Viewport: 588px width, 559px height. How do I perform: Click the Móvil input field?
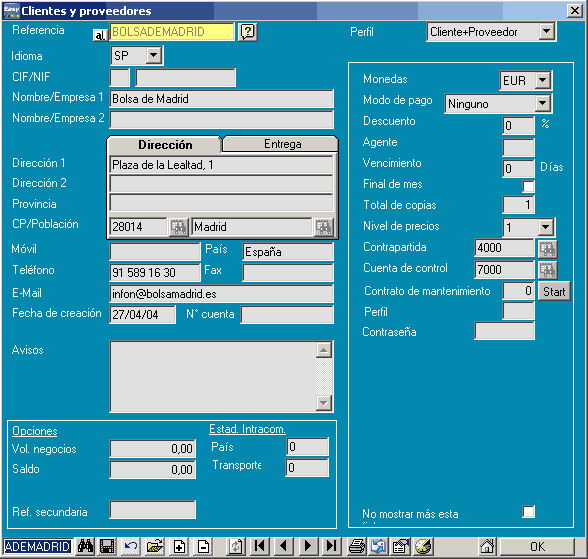click(x=155, y=251)
